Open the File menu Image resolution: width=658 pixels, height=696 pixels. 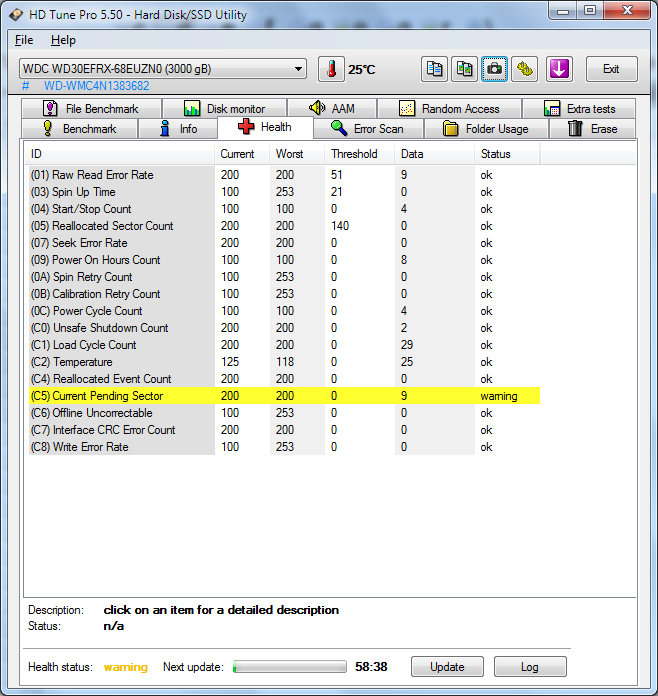(24, 40)
